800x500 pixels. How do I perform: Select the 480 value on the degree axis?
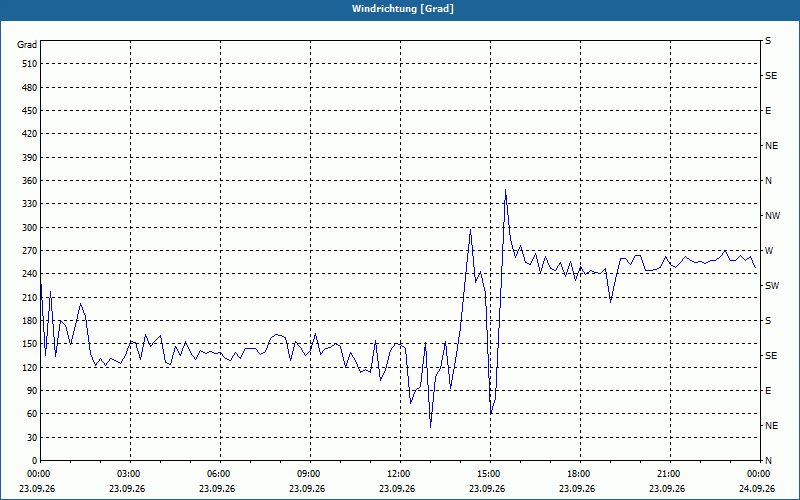pos(30,87)
